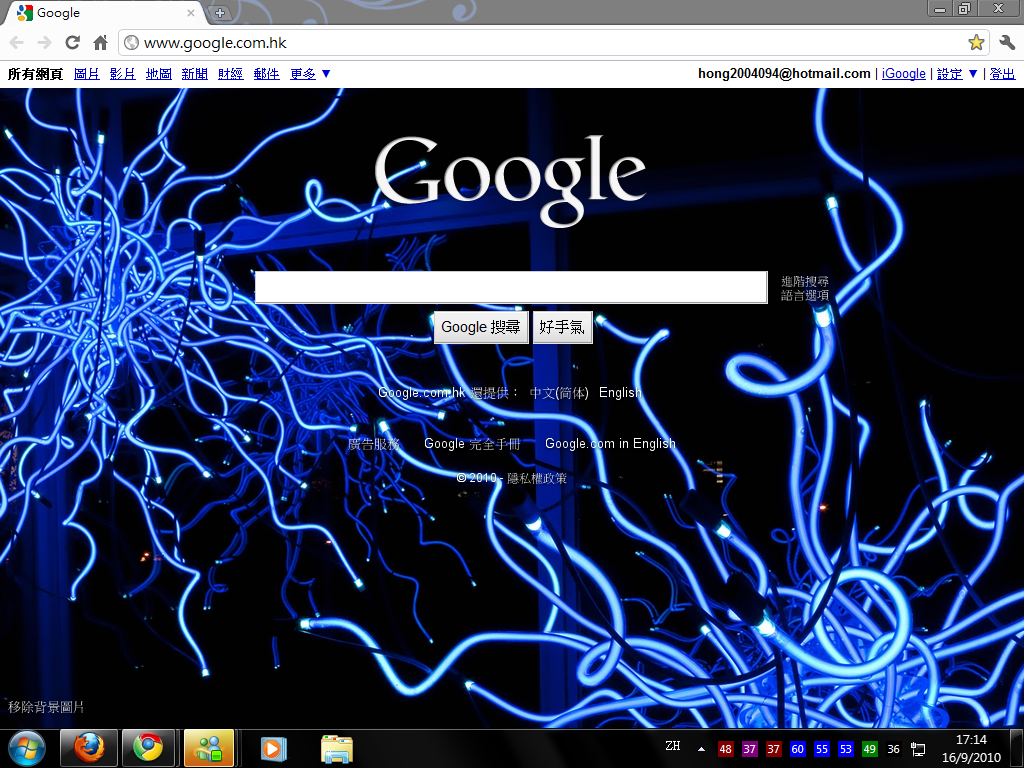Viewport: 1024px width, 768px height.
Task: Click the Google search input box
Action: pyautogui.click(x=511, y=287)
